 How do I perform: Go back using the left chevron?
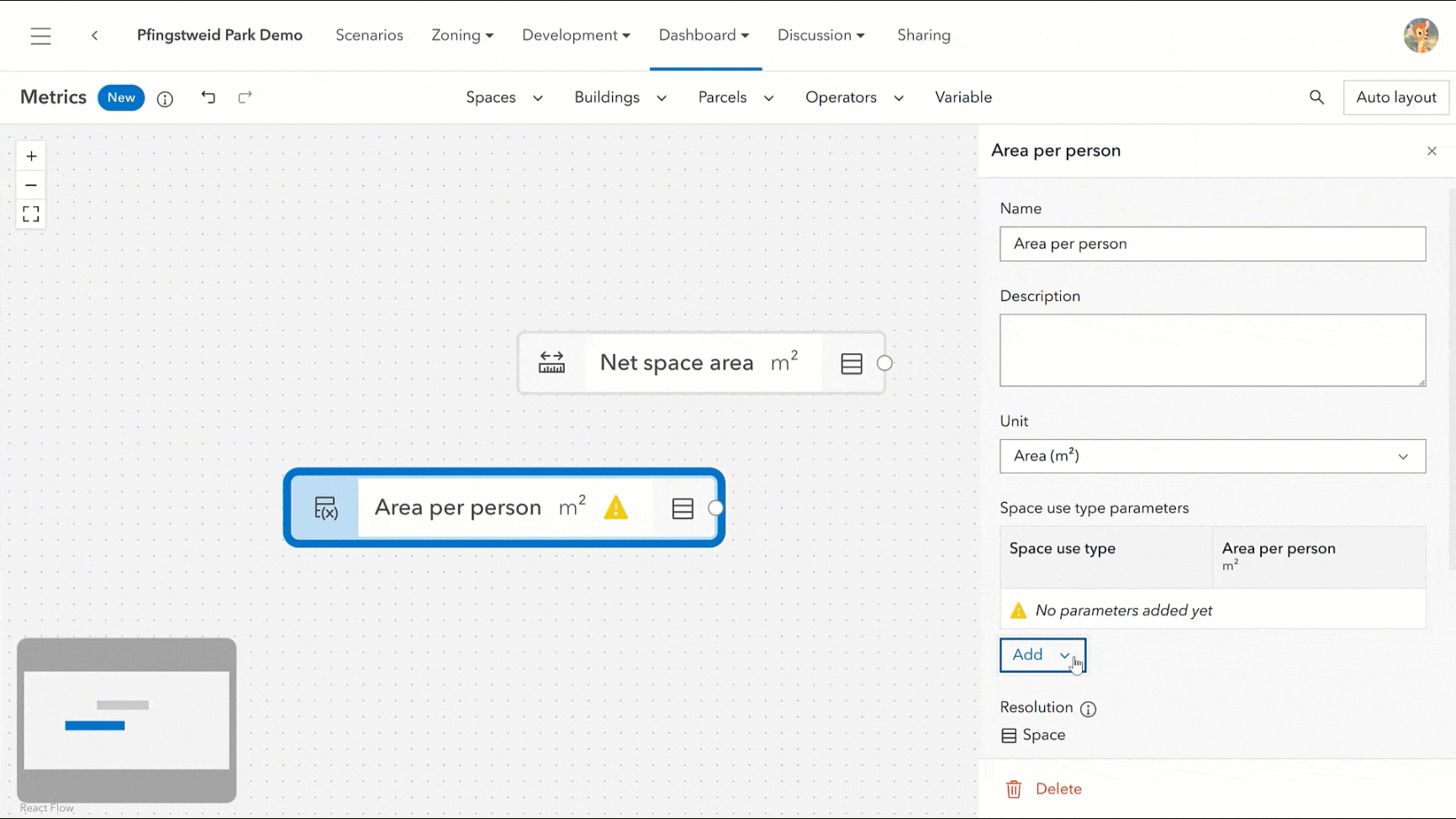[95, 35]
